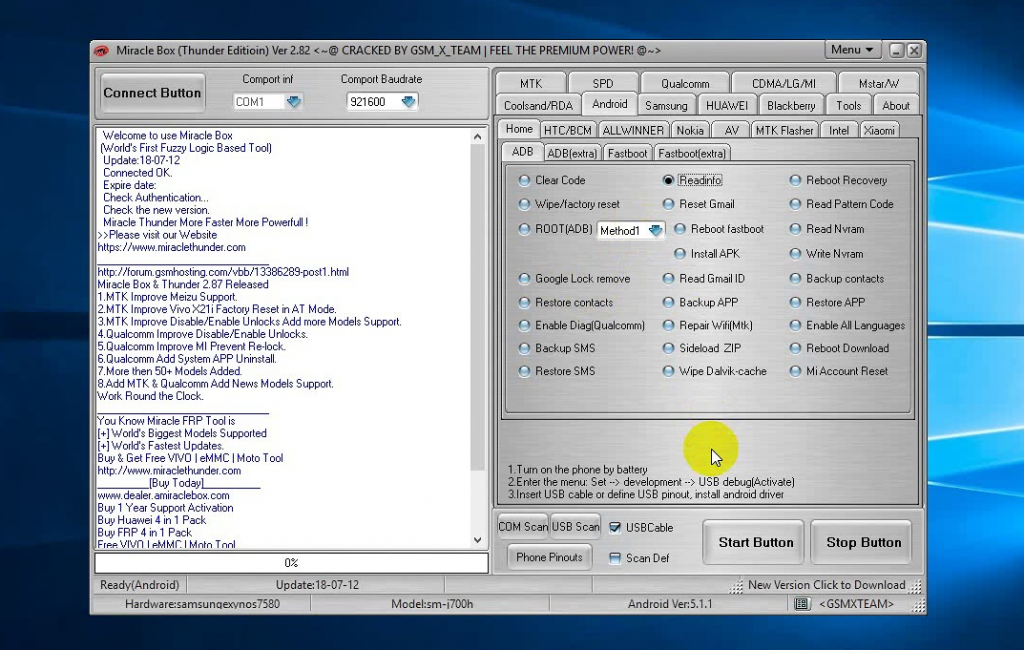Image resolution: width=1024 pixels, height=650 pixels.
Task: Click the Hardware:samsungexynos7580 status entry
Action: pos(202,604)
